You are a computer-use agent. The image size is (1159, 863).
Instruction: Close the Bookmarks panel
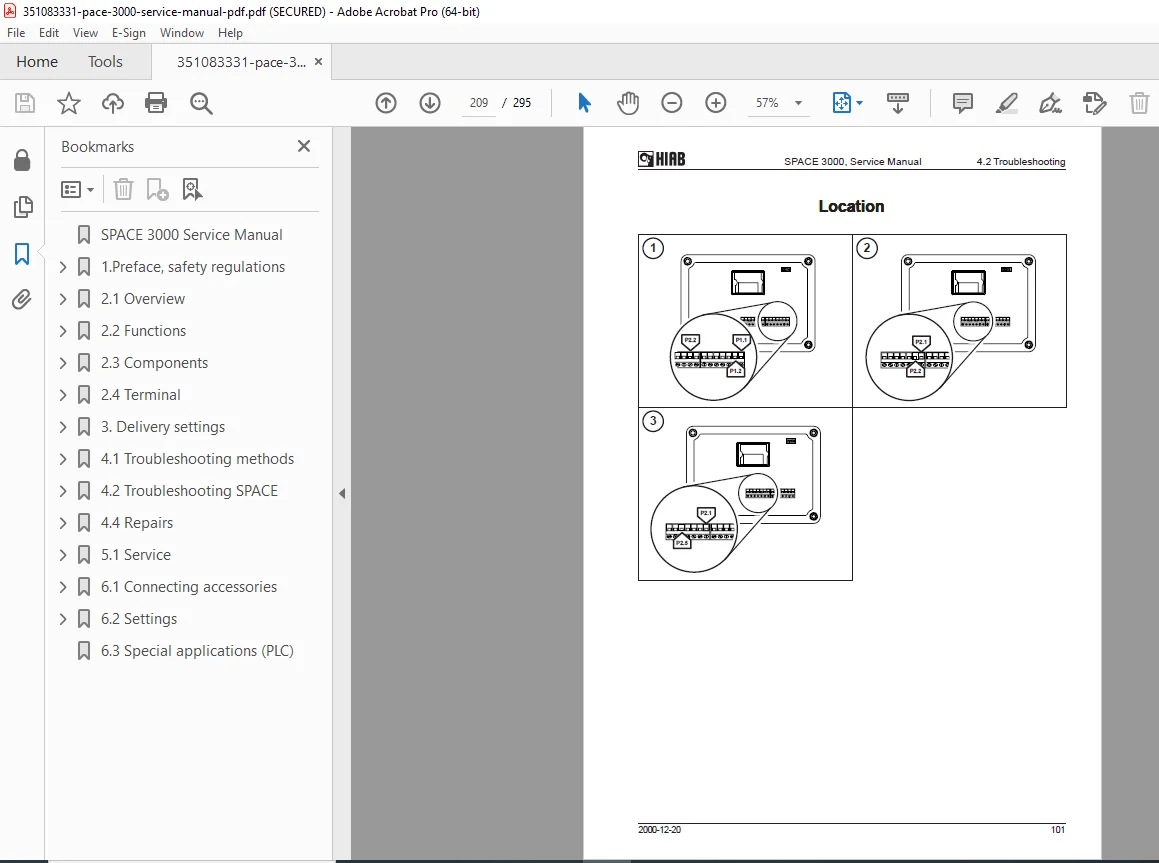[x=304, y=146]
